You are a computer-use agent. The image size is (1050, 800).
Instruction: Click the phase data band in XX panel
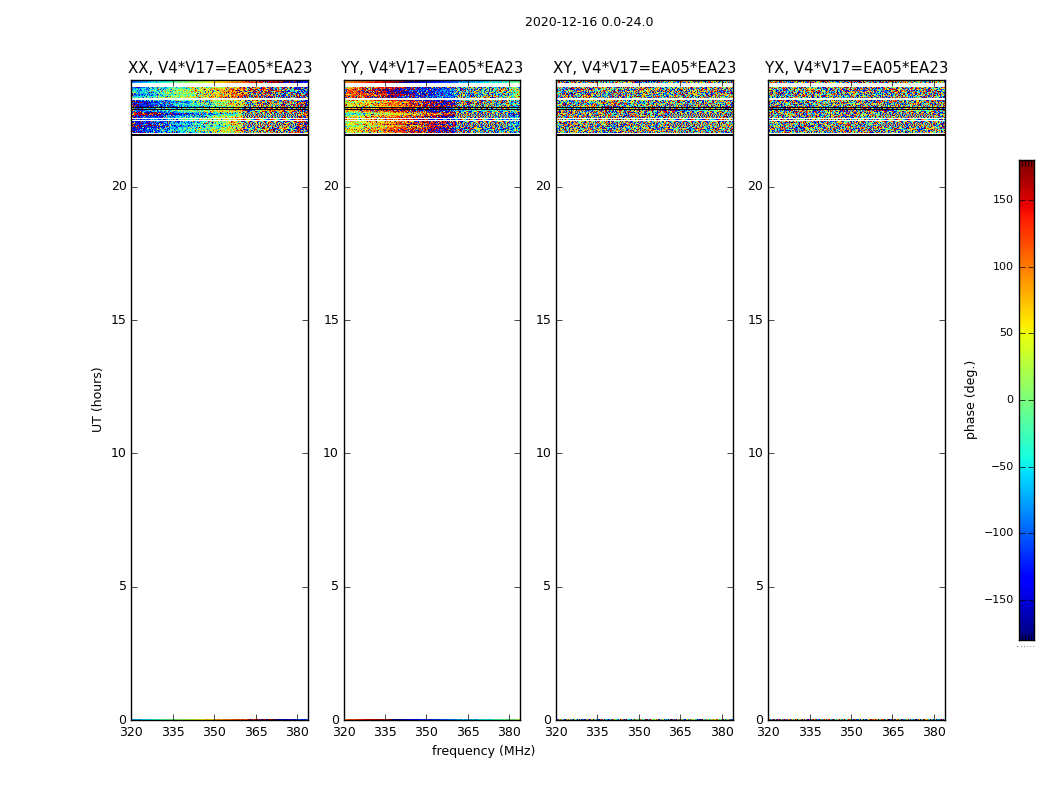coord(219,108)
